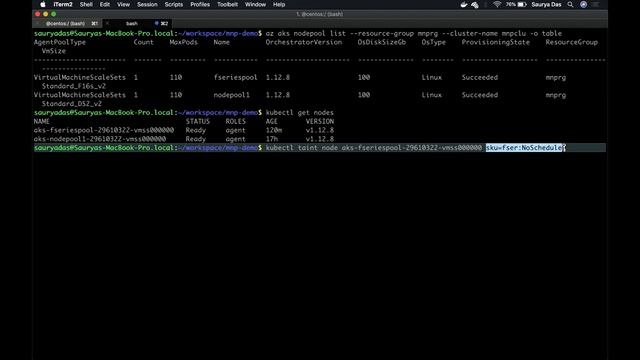Click the 'OsDiskSizeGb' column header

(x=382, y=42)
